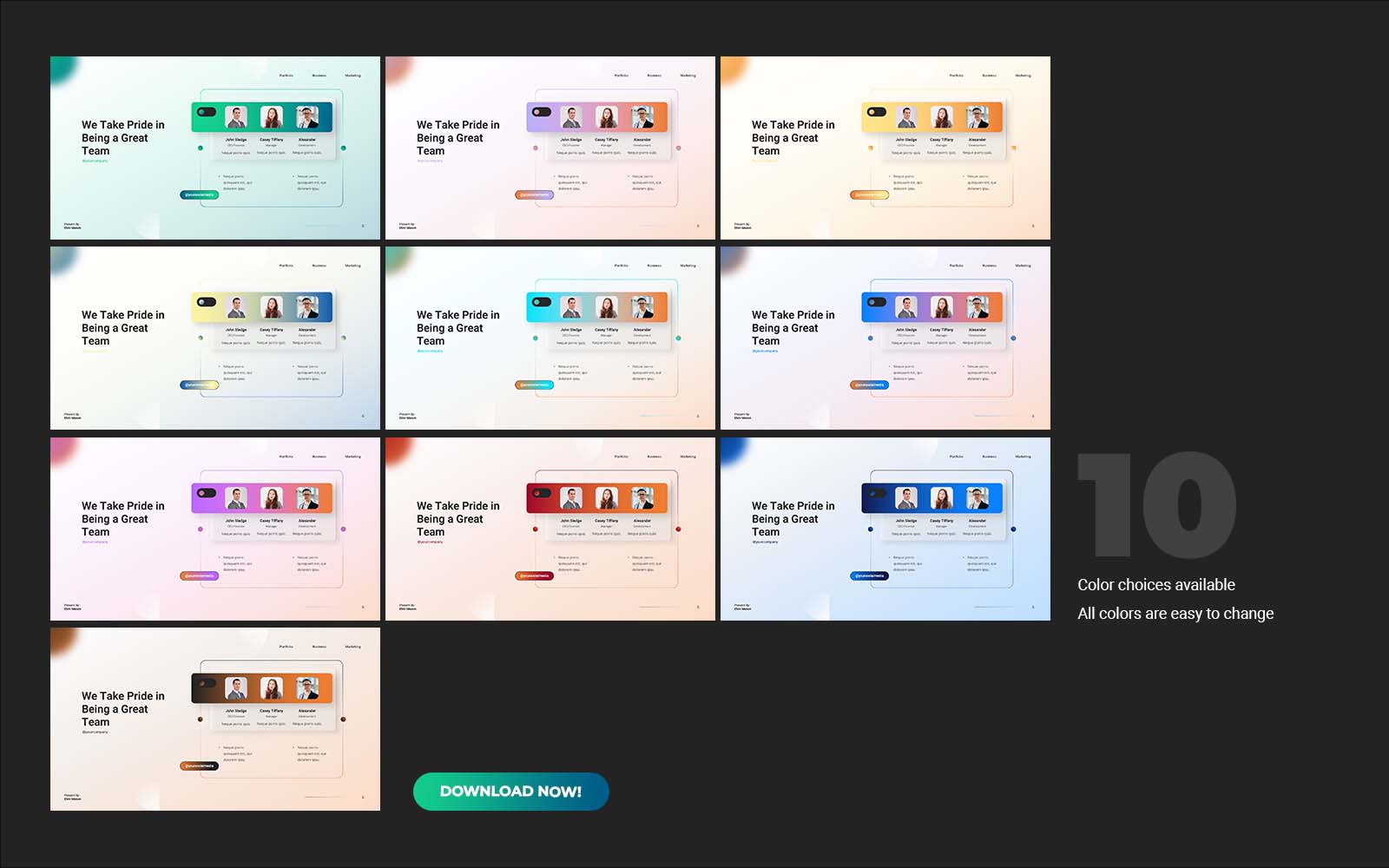Toggle the switch on the dark blue slide
The image size is (1389, 868).
(877, 493)
